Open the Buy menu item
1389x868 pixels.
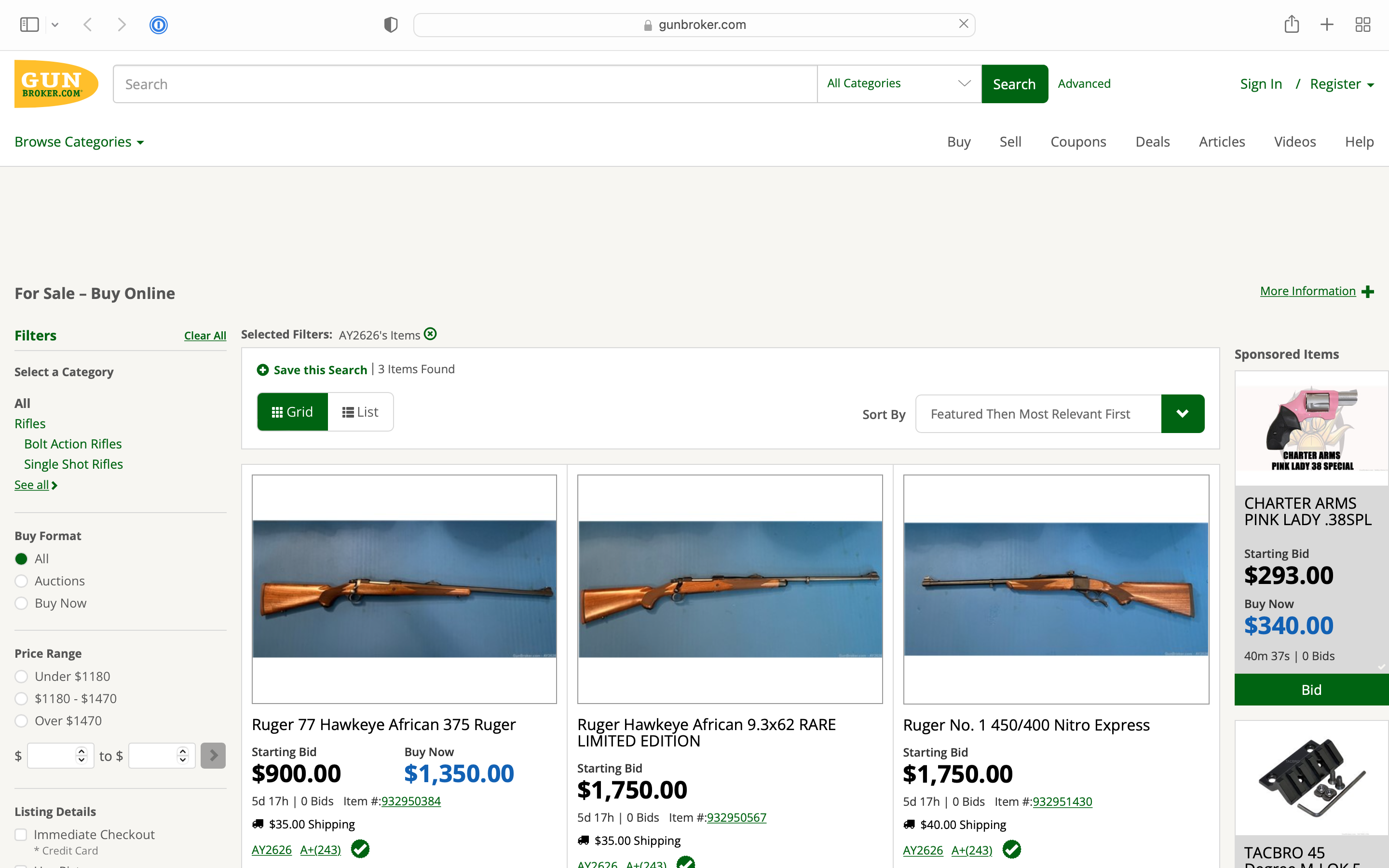958,142
